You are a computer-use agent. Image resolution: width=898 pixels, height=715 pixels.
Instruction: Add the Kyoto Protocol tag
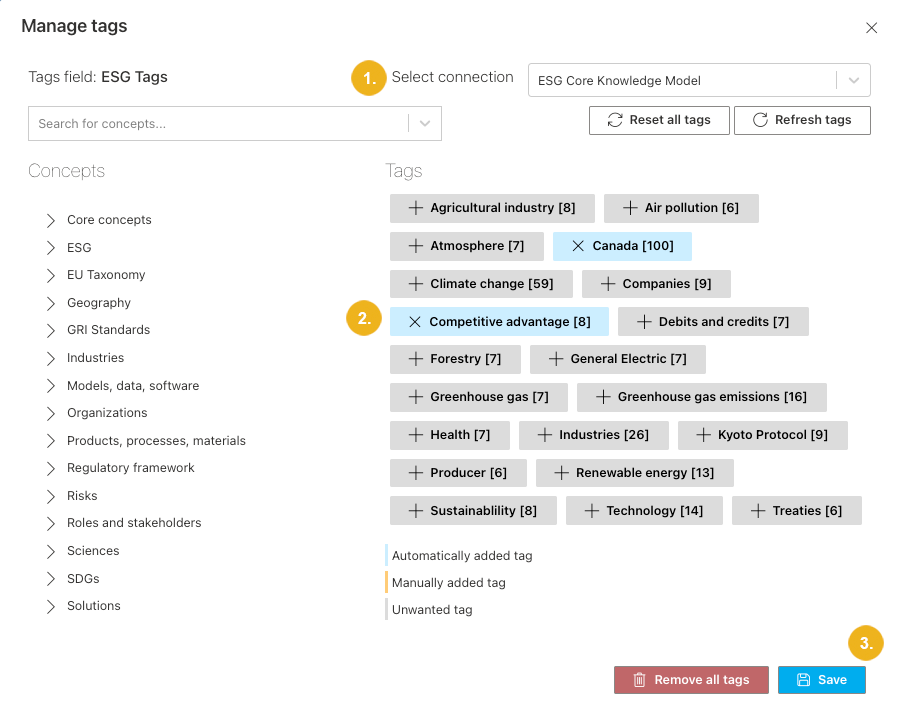click(703, 435)
